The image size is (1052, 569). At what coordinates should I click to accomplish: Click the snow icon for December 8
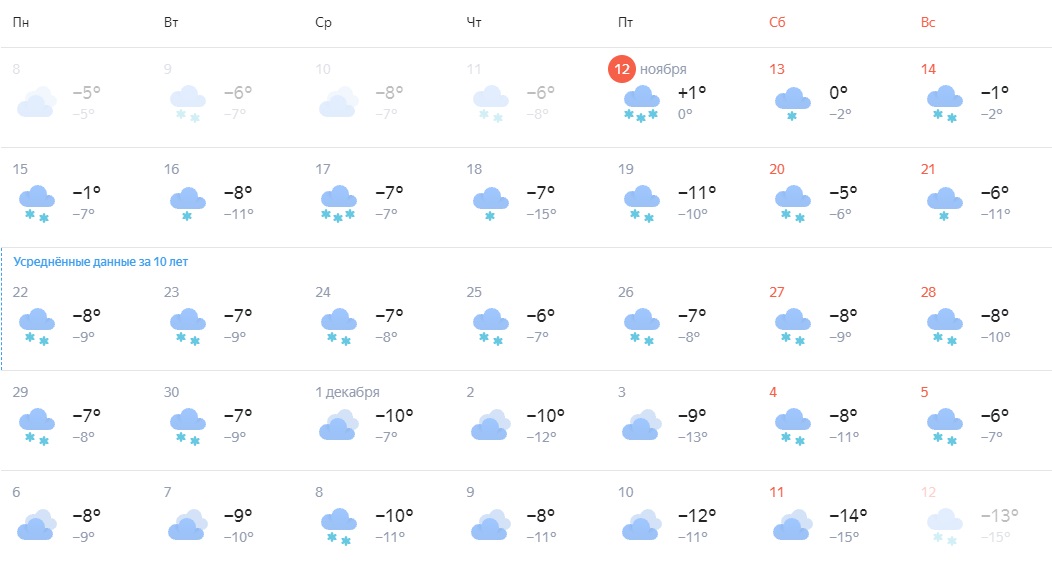[x=338, y=525]
